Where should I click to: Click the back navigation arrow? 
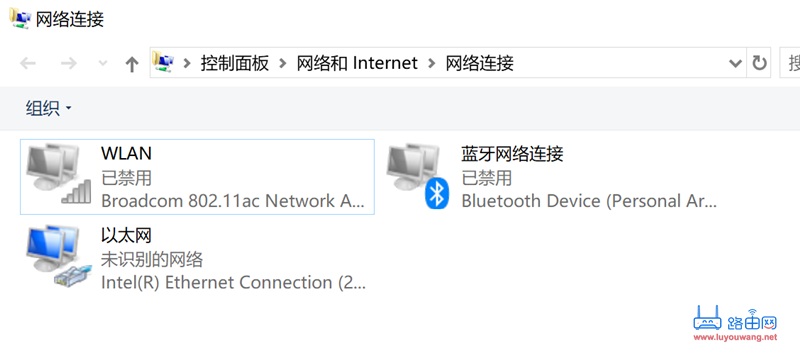click(x=28, y=63)
